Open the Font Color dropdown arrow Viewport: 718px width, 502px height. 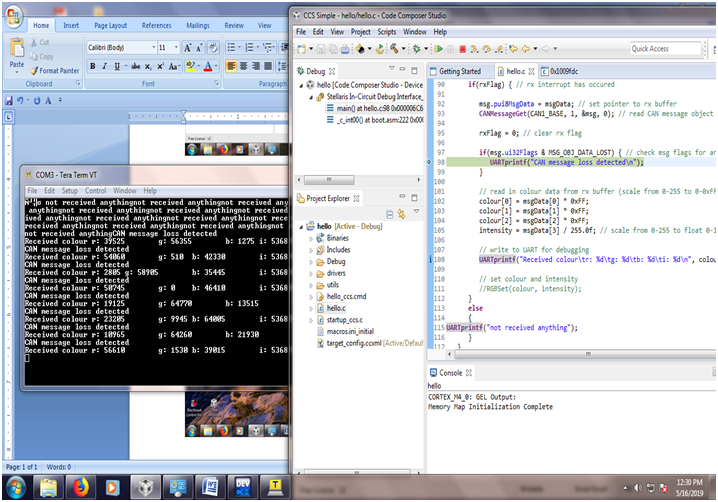coord(216,66)
